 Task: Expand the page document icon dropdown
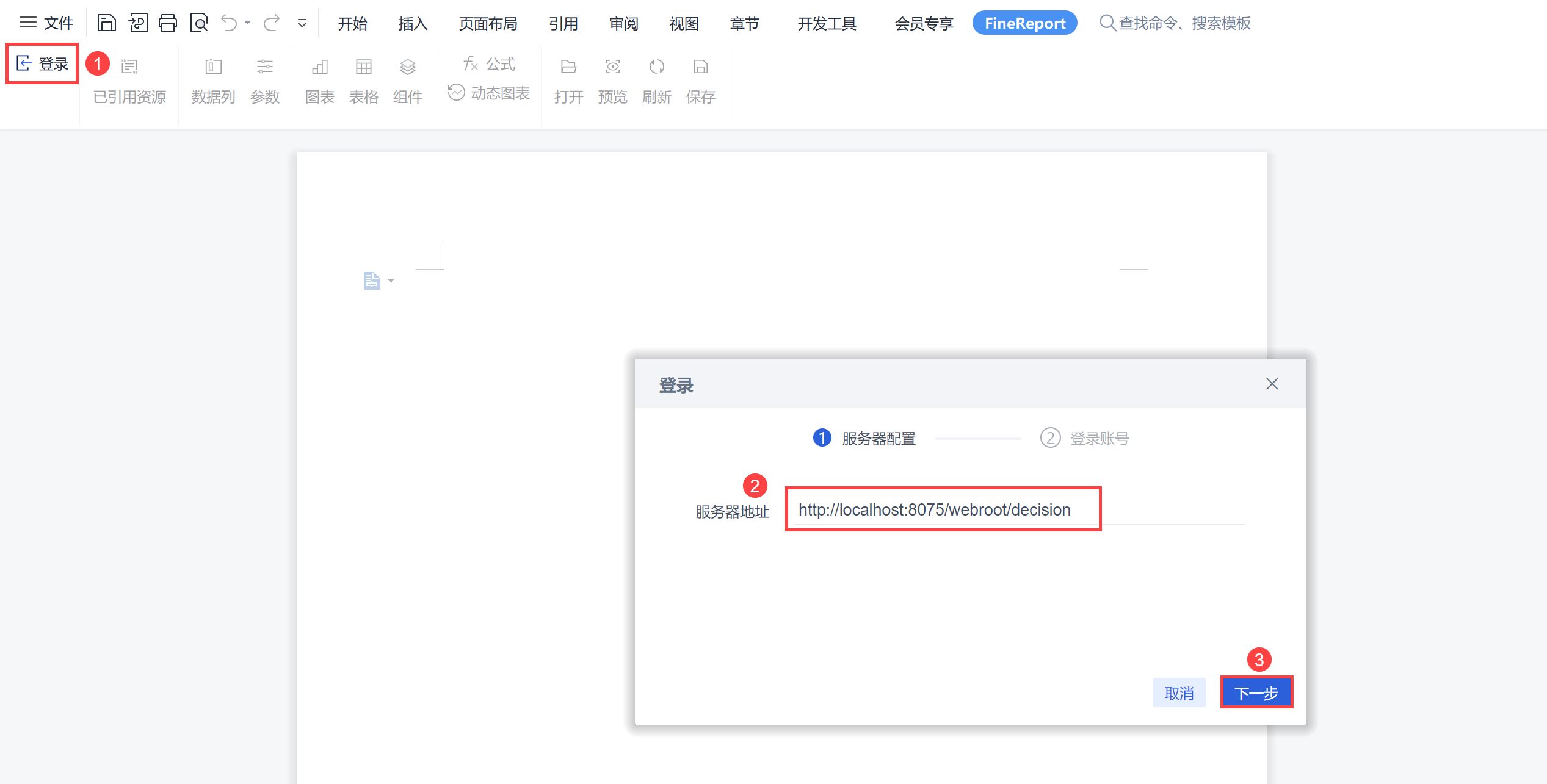click(x=391, y=281)
